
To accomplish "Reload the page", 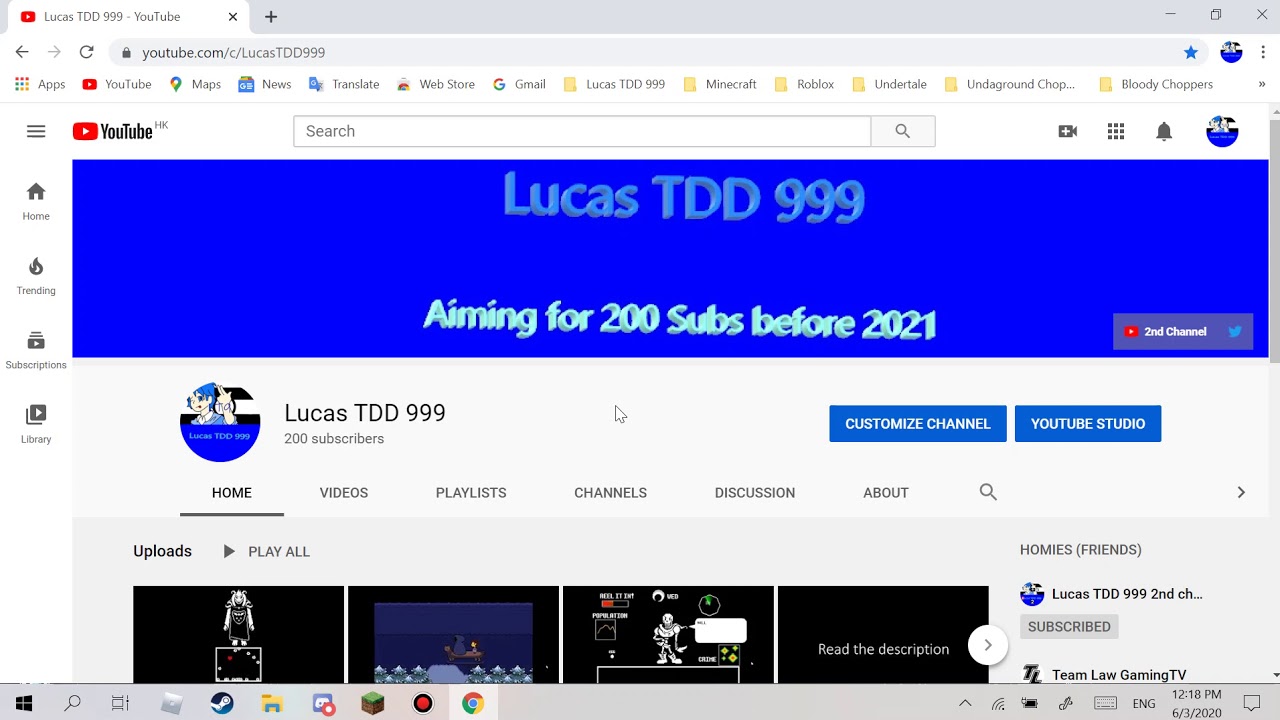I will click(x=86, y=52).
